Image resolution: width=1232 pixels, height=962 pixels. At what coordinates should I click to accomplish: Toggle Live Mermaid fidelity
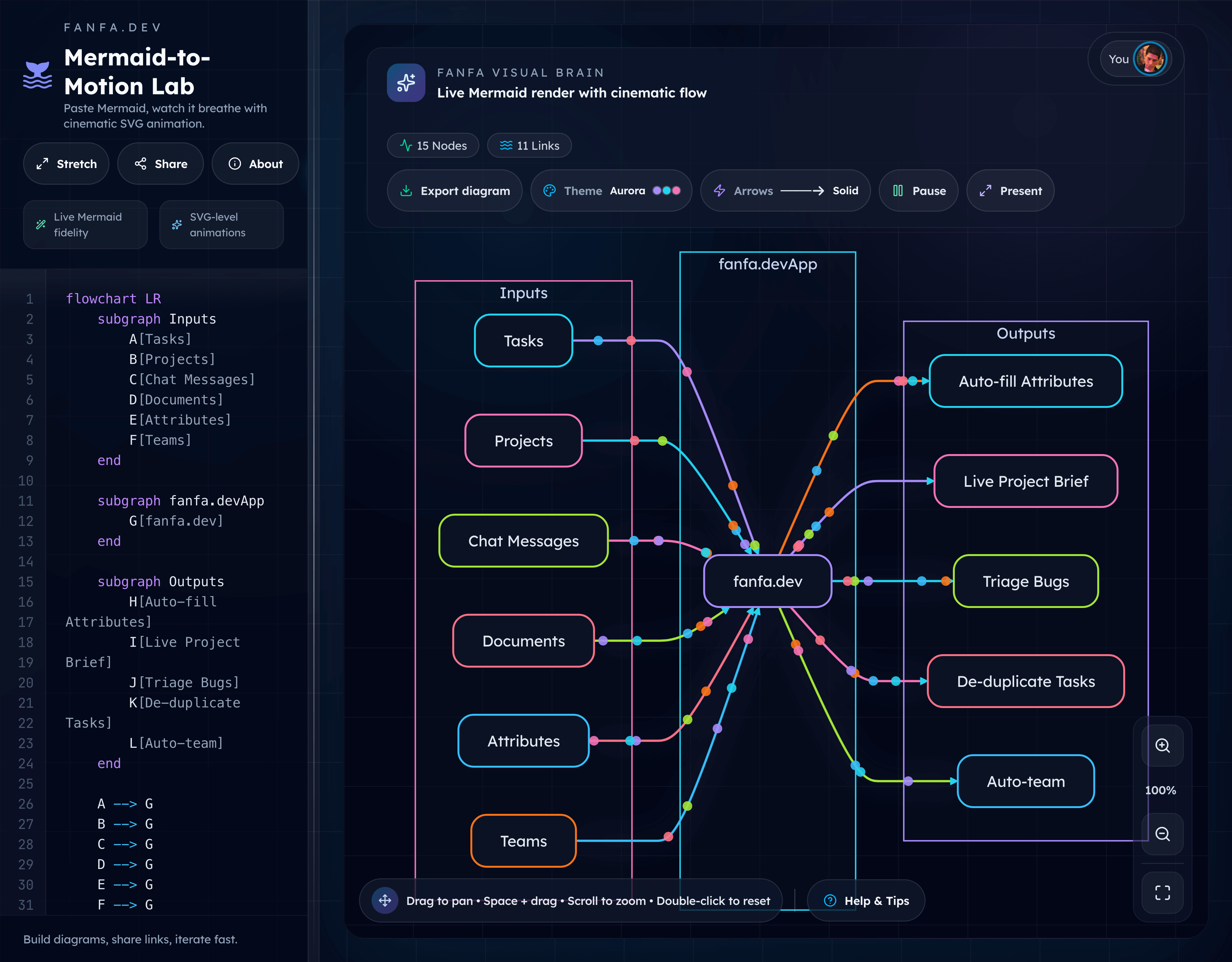[x=85, y=224]
